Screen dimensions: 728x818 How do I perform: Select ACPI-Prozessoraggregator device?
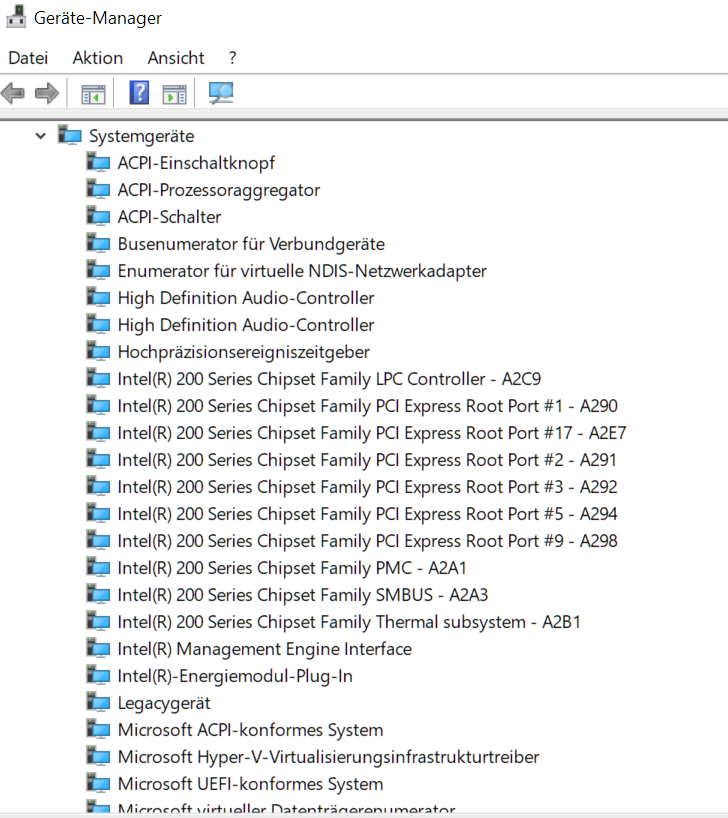tap(219, 190)
